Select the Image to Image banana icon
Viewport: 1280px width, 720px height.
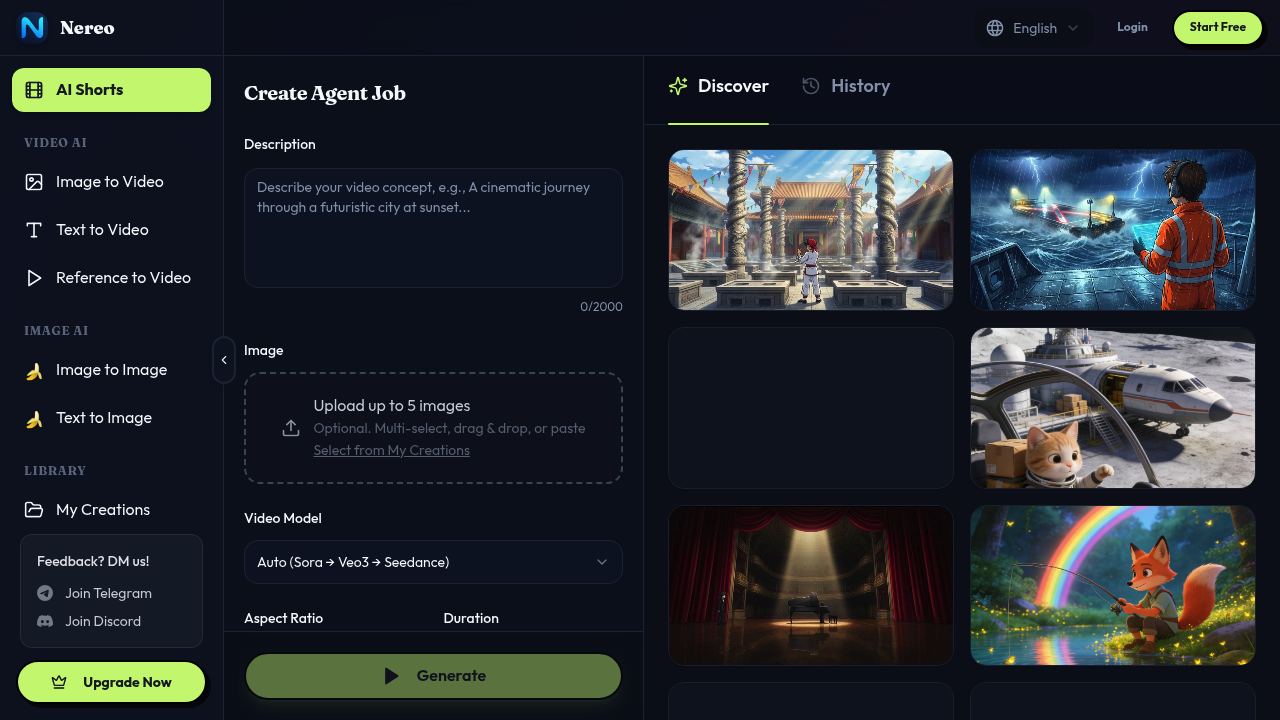click(33, 369)
